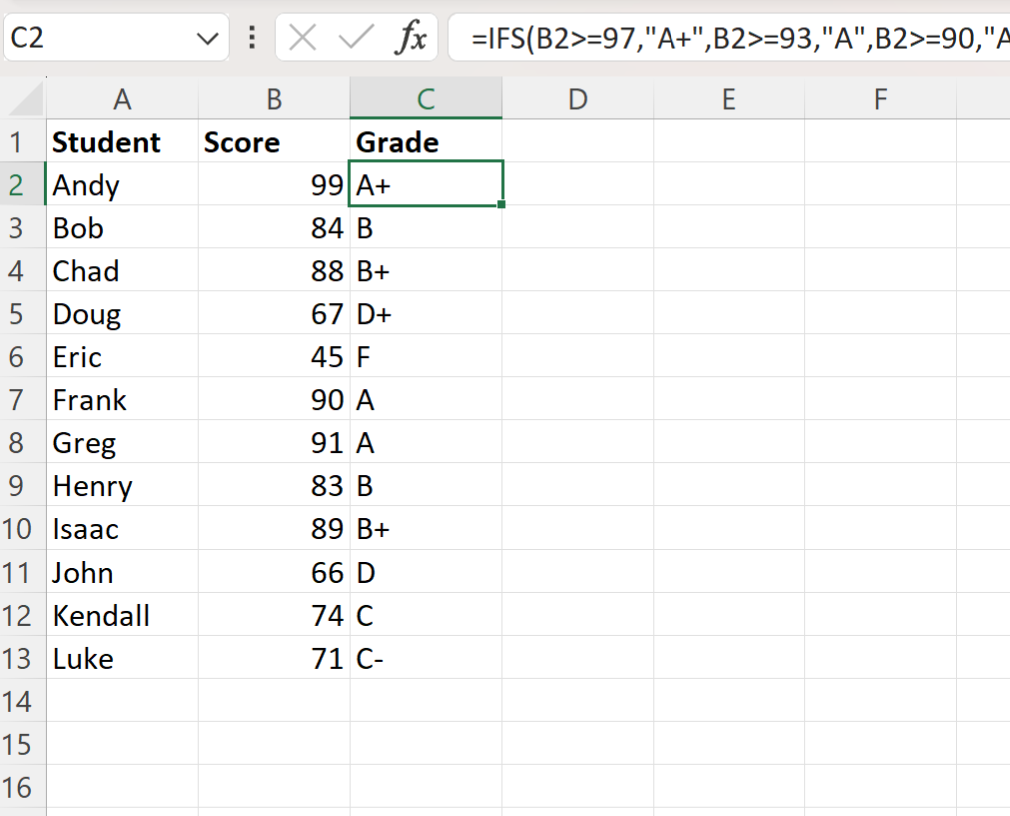Image resolution: width=1010 pixels, height=816 pixels.
Task: Open the Name Box dropdown arrow
Action: click(x=207, y=37)
